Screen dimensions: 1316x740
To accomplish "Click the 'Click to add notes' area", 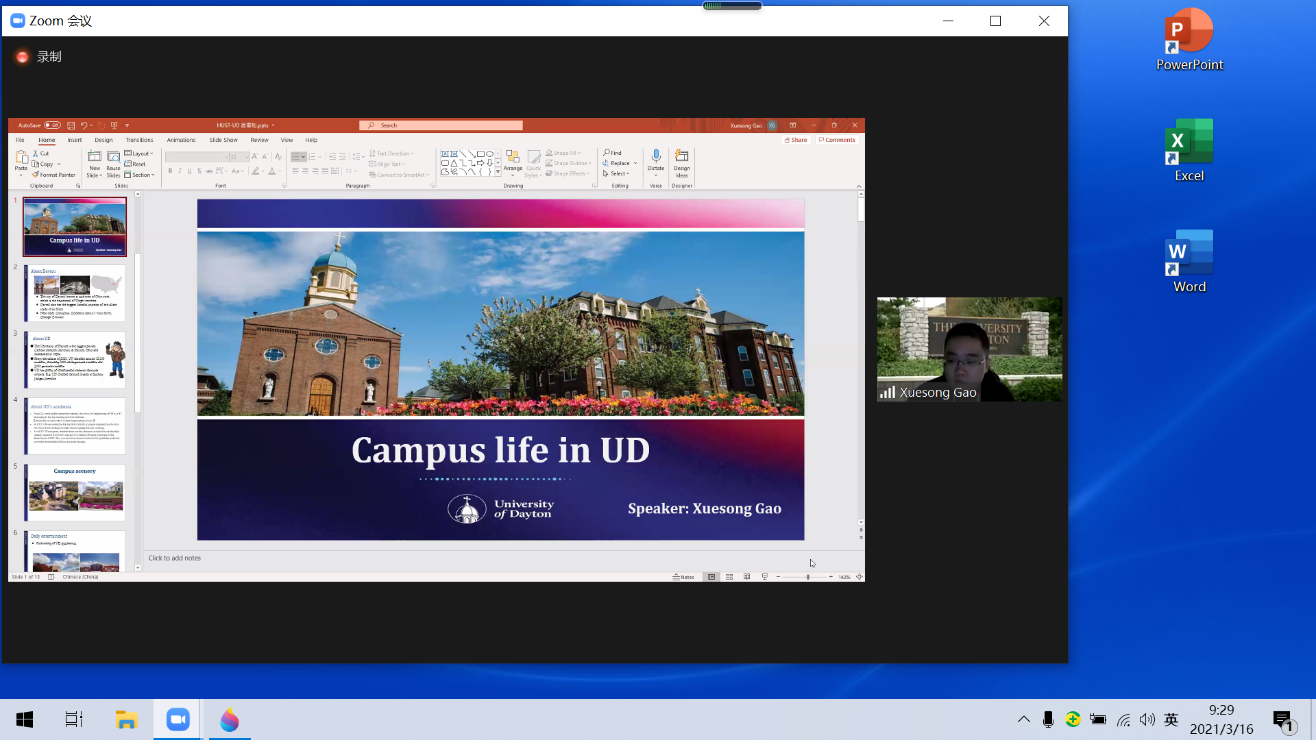I will [175, 558].
